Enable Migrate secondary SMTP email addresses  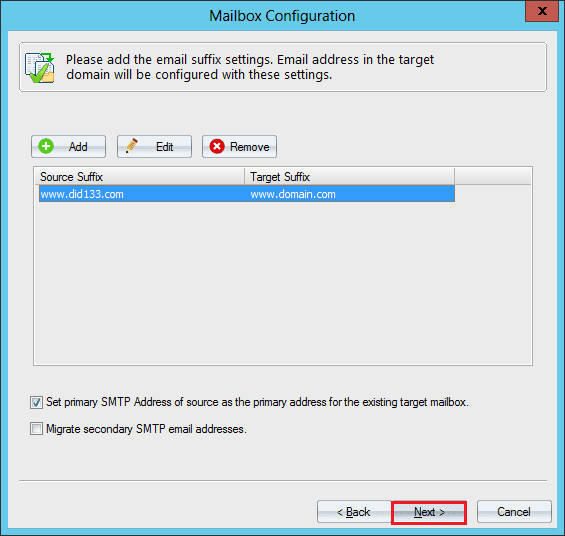coord(36,429)
